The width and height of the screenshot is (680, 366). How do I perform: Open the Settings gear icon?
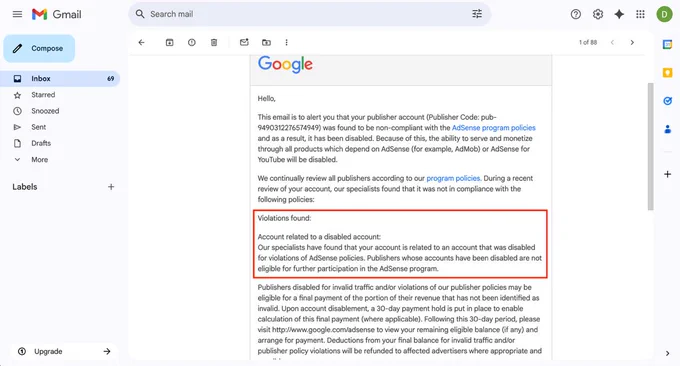click(x=598, y=14)
